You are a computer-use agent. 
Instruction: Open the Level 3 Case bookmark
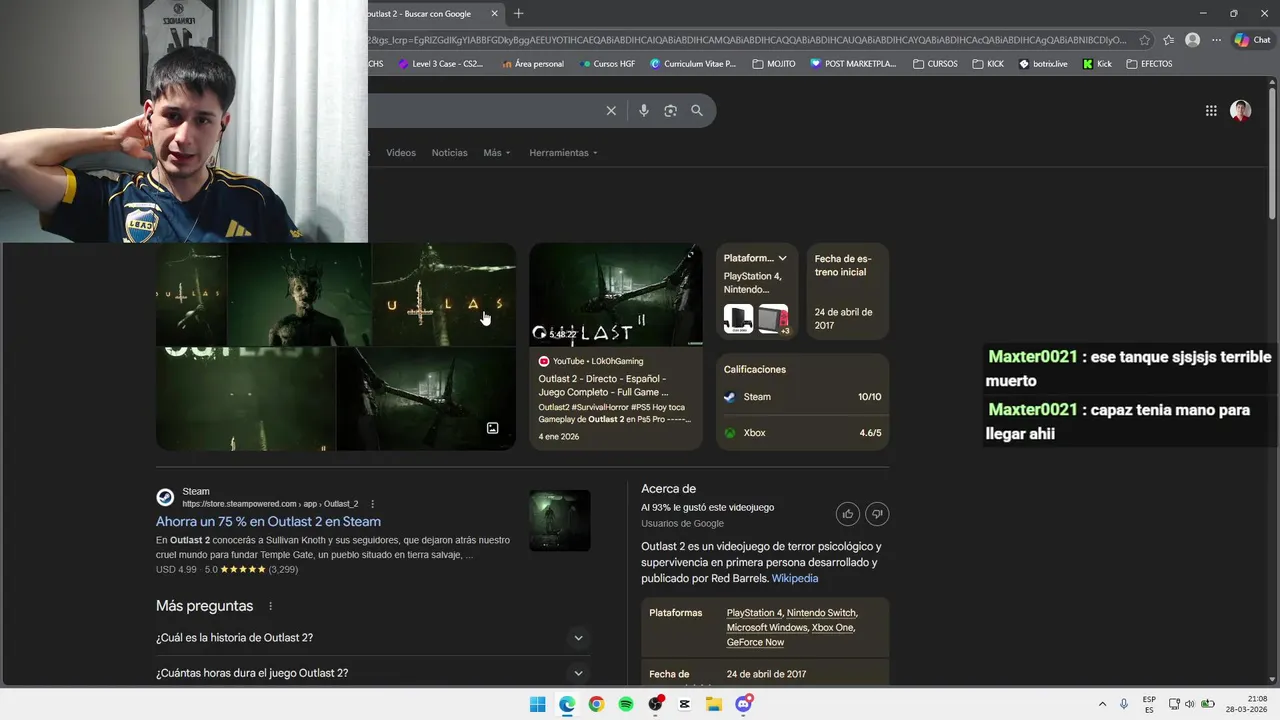[440, 64]
